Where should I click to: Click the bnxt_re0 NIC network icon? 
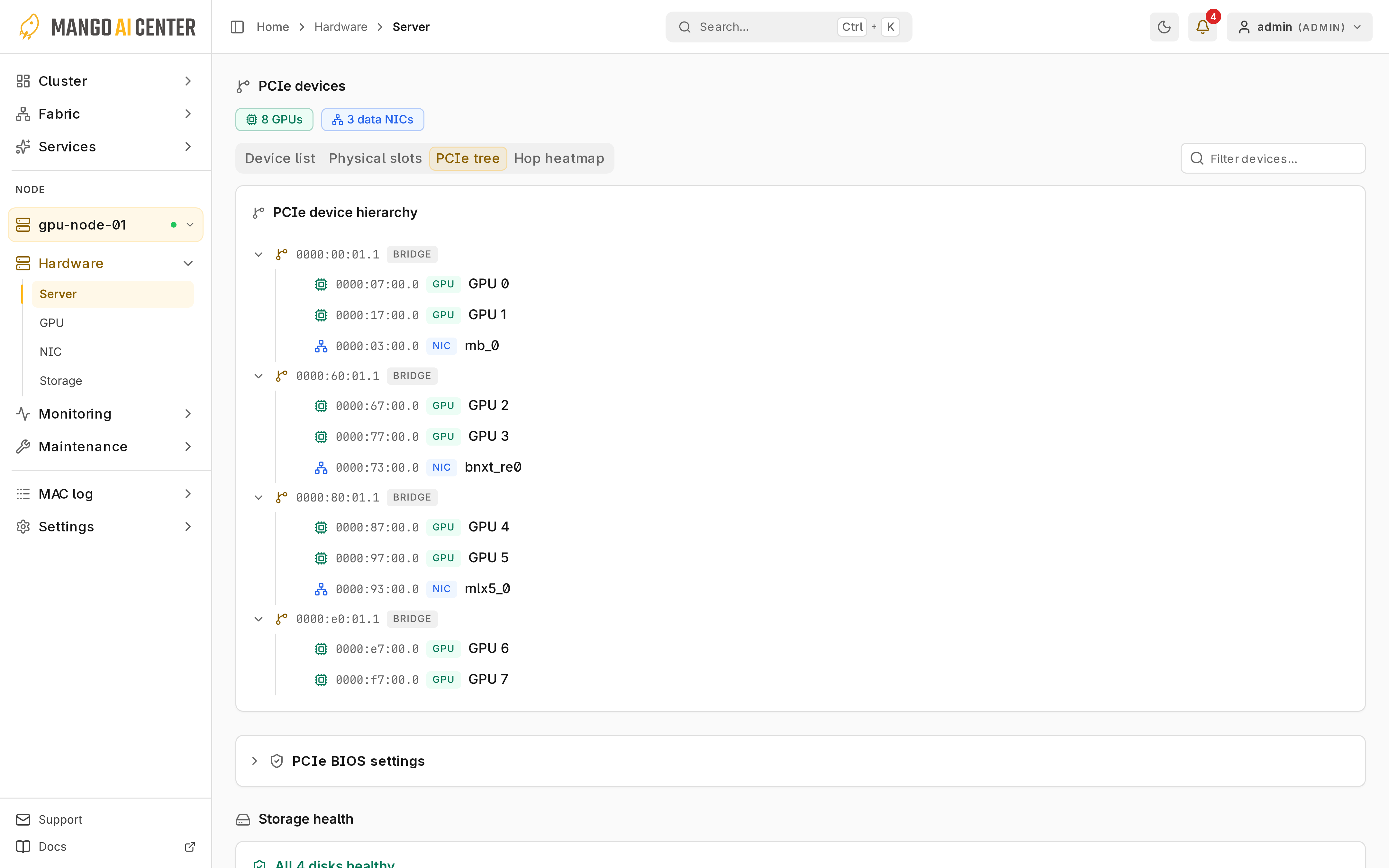point(321,468)
